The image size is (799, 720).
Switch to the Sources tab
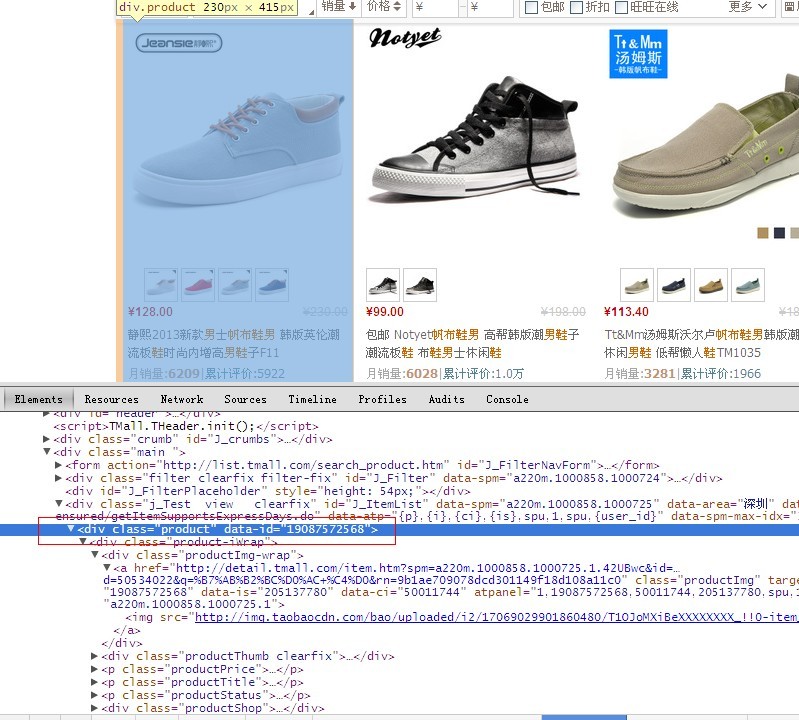[246, 399]
